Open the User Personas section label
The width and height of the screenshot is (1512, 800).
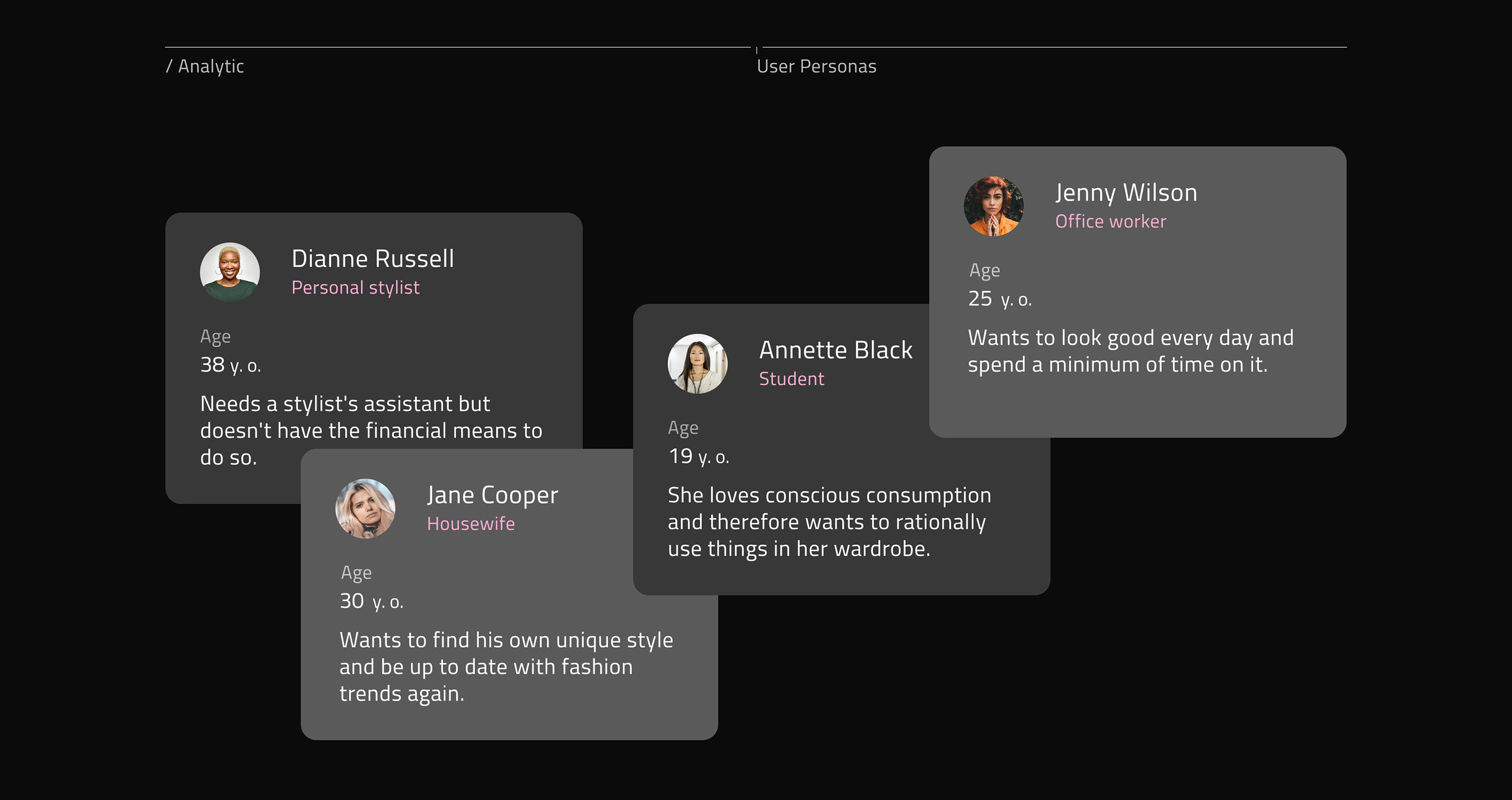[816, 66]
